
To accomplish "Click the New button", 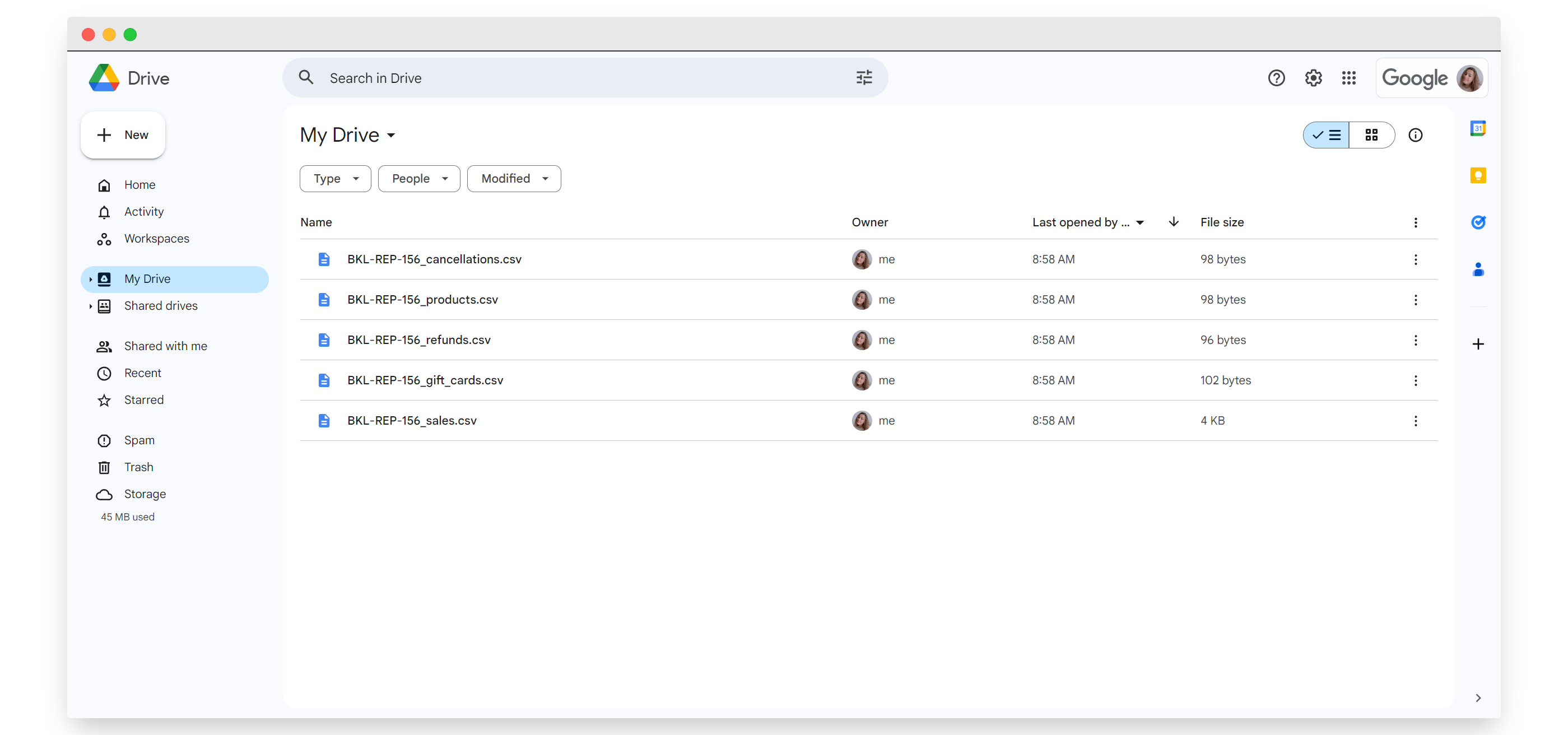I will click(x=122, y=134).
